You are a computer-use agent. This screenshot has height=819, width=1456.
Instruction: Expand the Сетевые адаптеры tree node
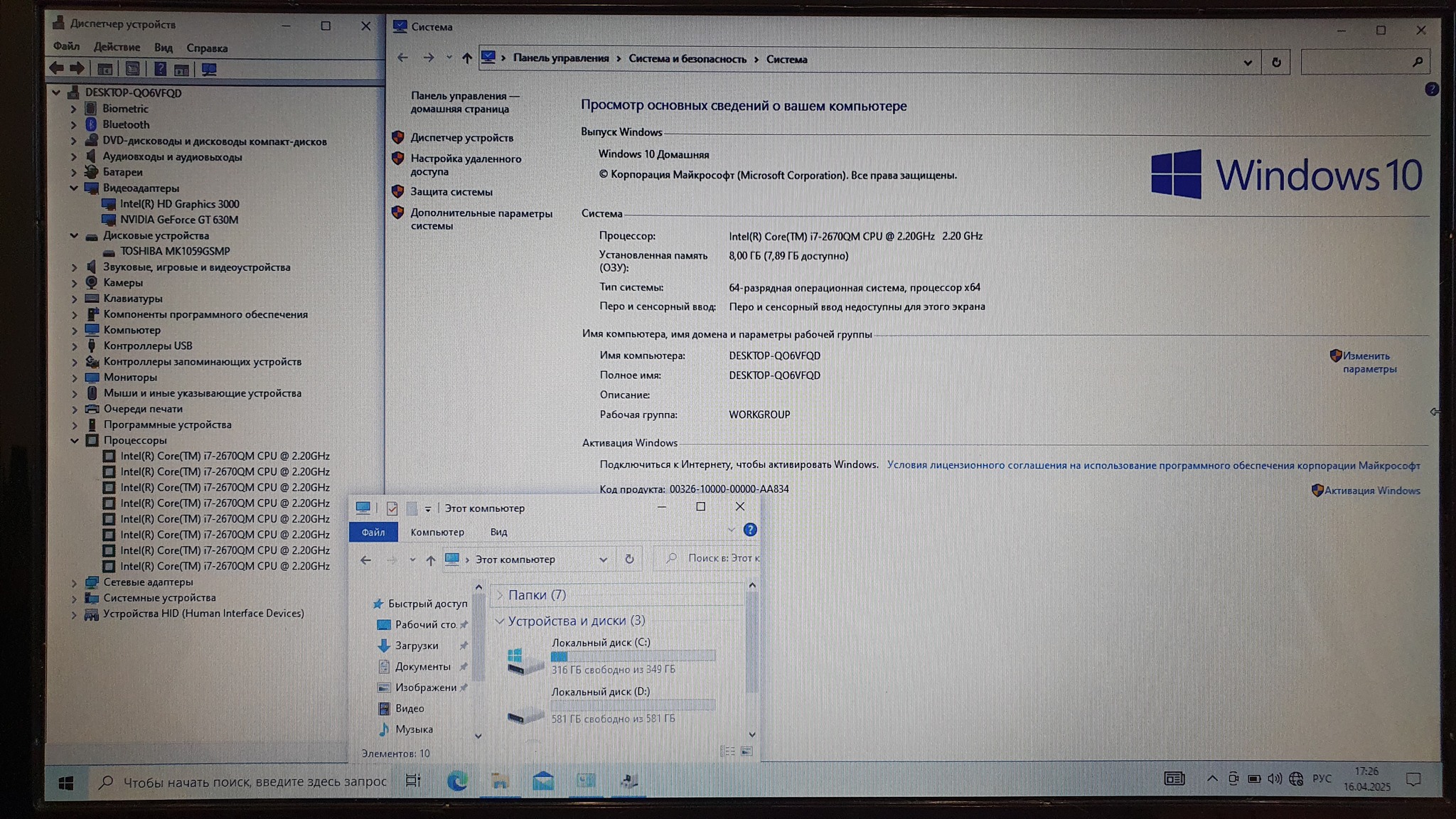click(74, 582)
